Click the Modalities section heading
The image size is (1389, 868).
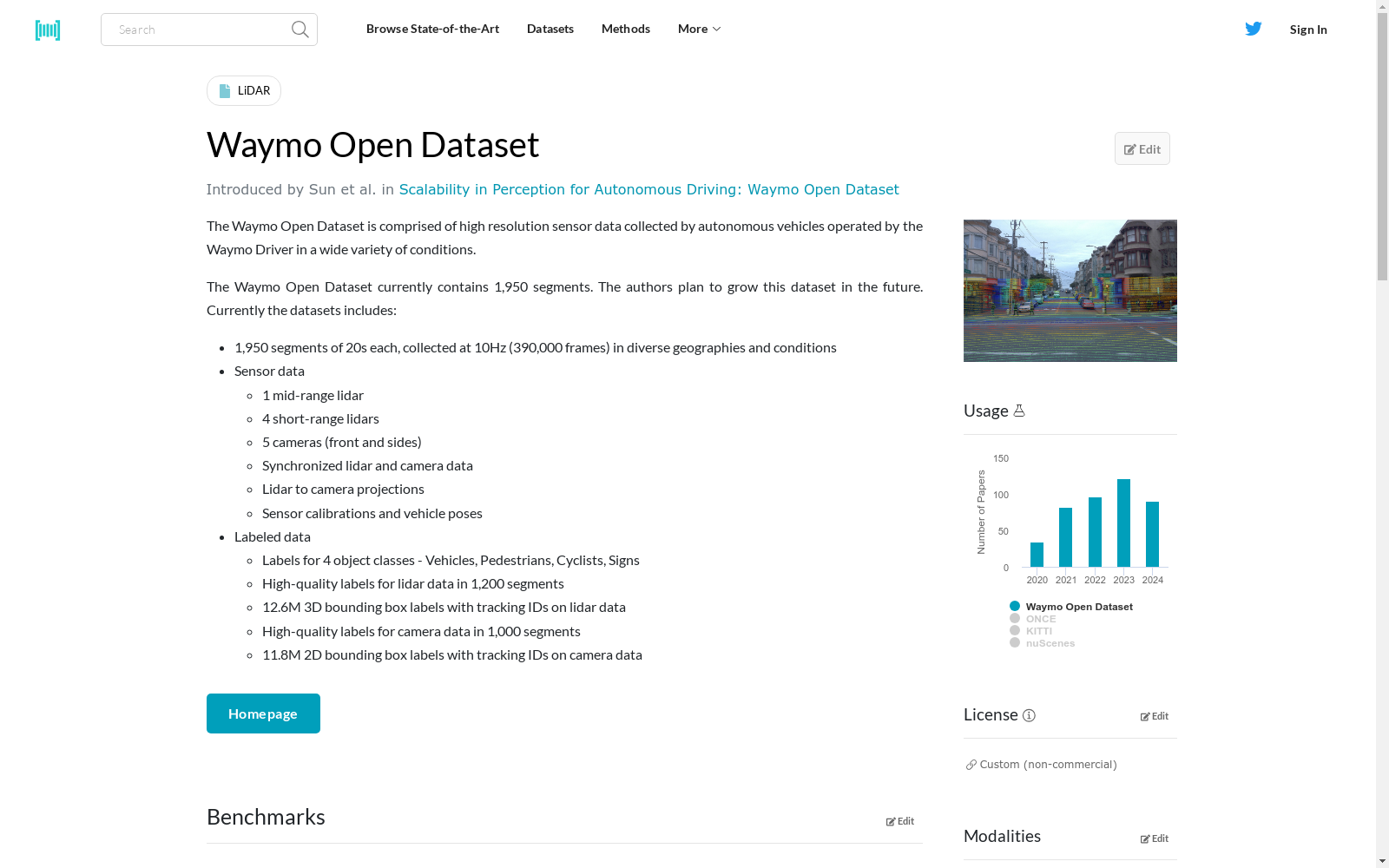[1002, 836]
